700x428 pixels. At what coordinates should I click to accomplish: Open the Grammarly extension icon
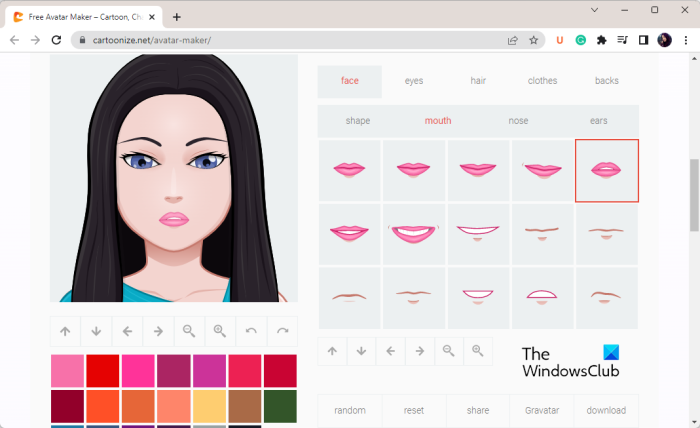580,40
